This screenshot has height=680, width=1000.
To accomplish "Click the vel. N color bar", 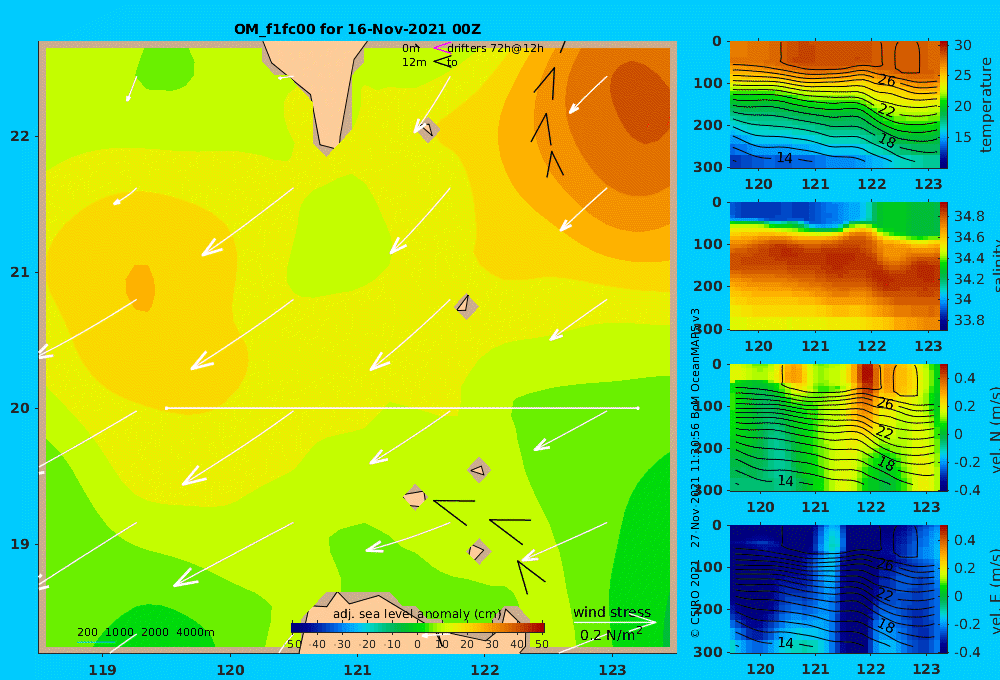I will point(943,427).
